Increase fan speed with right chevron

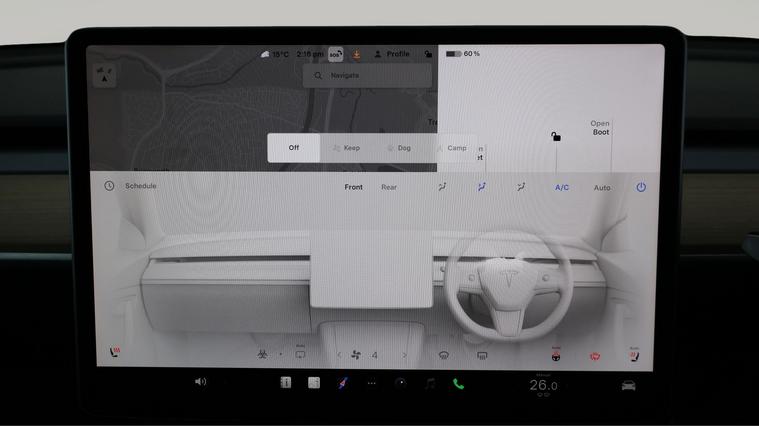tap(404, 355)
